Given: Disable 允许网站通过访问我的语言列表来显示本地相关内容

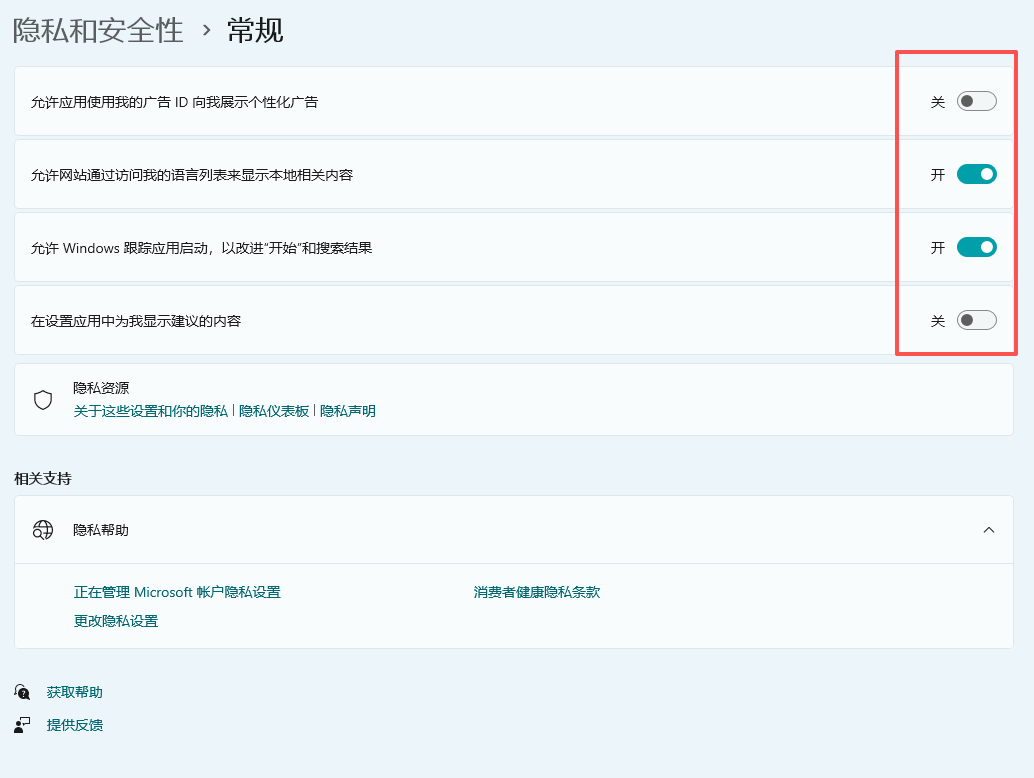Looking at the screenshot, I should [x=975, y=173].
